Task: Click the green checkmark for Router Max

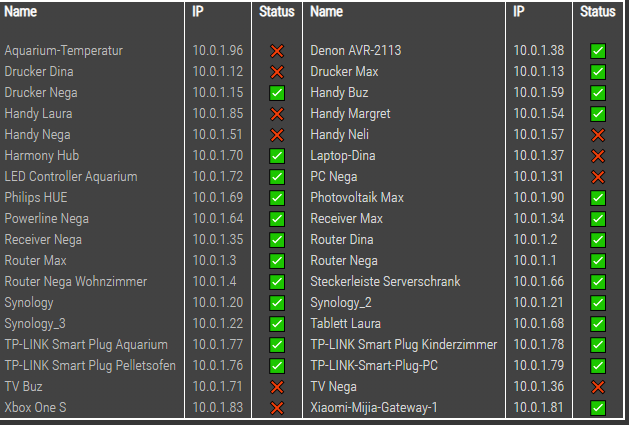Action: [277, 261]
